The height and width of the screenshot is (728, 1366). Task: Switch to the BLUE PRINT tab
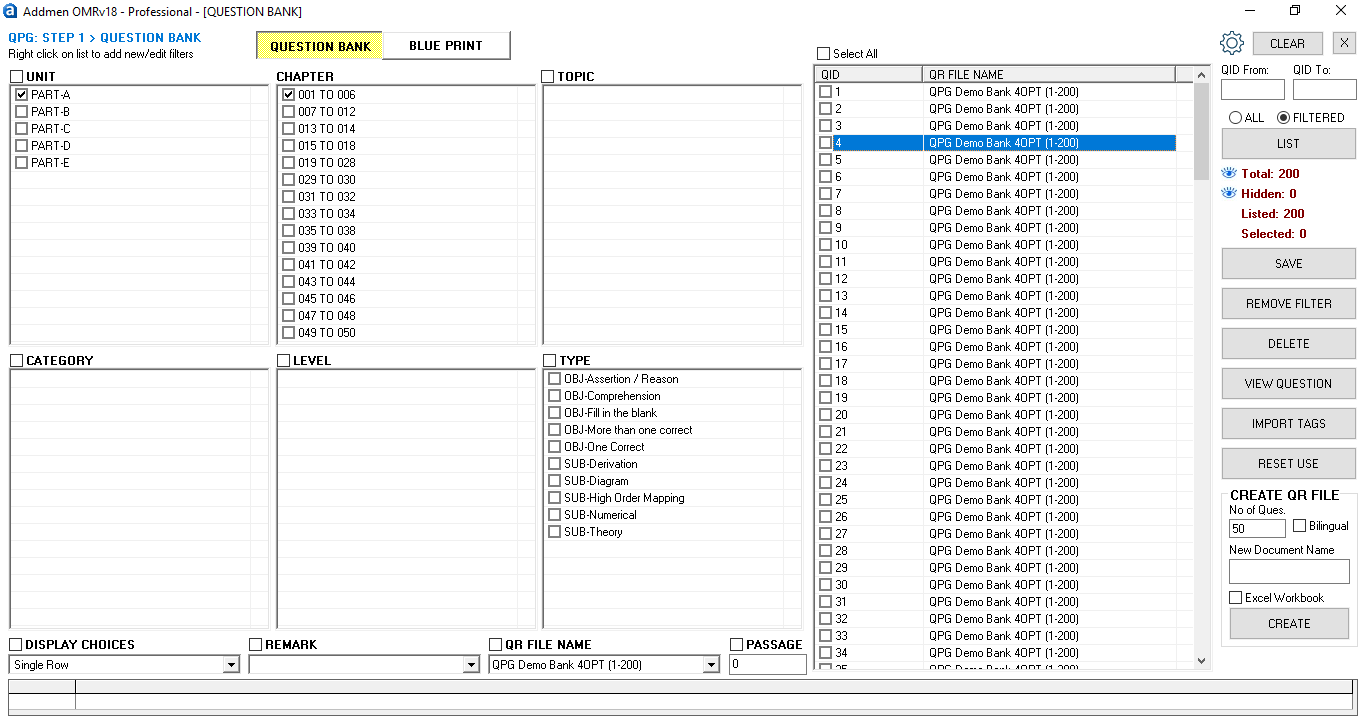click(x=446, y=45)
